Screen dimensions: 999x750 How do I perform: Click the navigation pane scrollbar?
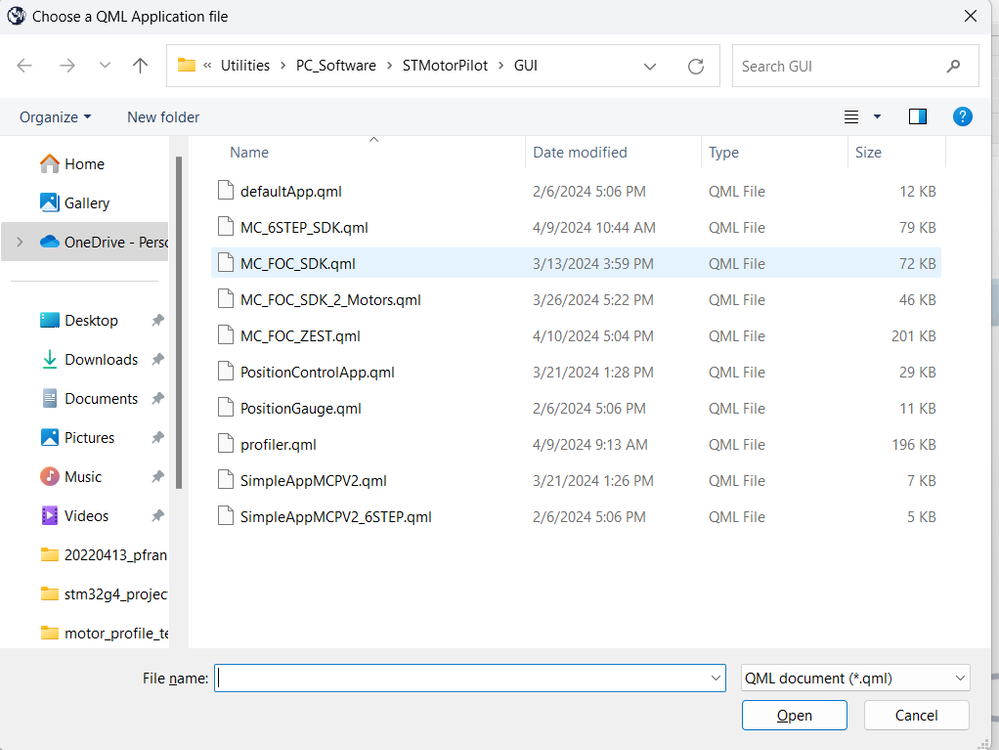[179, 323]
